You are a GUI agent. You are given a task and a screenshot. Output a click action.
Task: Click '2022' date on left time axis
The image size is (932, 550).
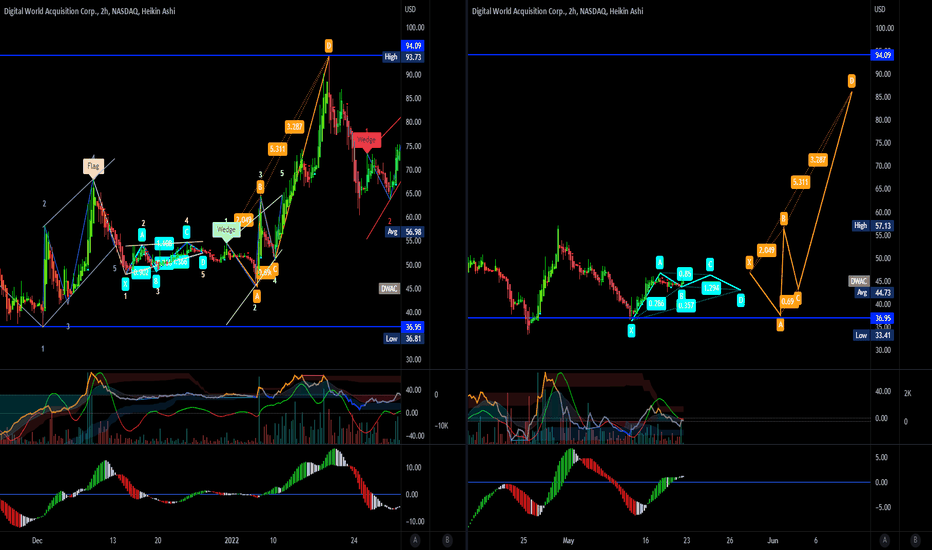pyautogui.click(x=231, y=540)
